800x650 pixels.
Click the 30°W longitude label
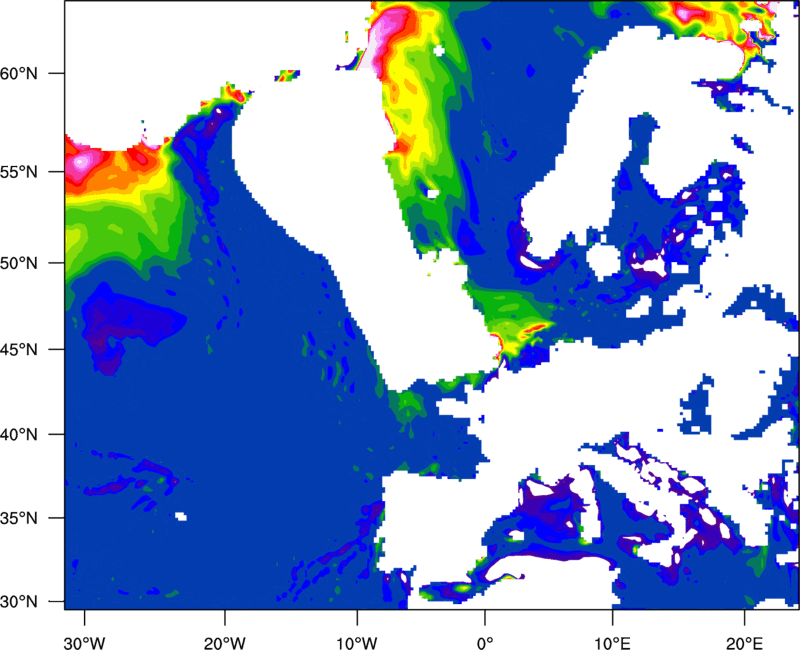click(84, 643)
